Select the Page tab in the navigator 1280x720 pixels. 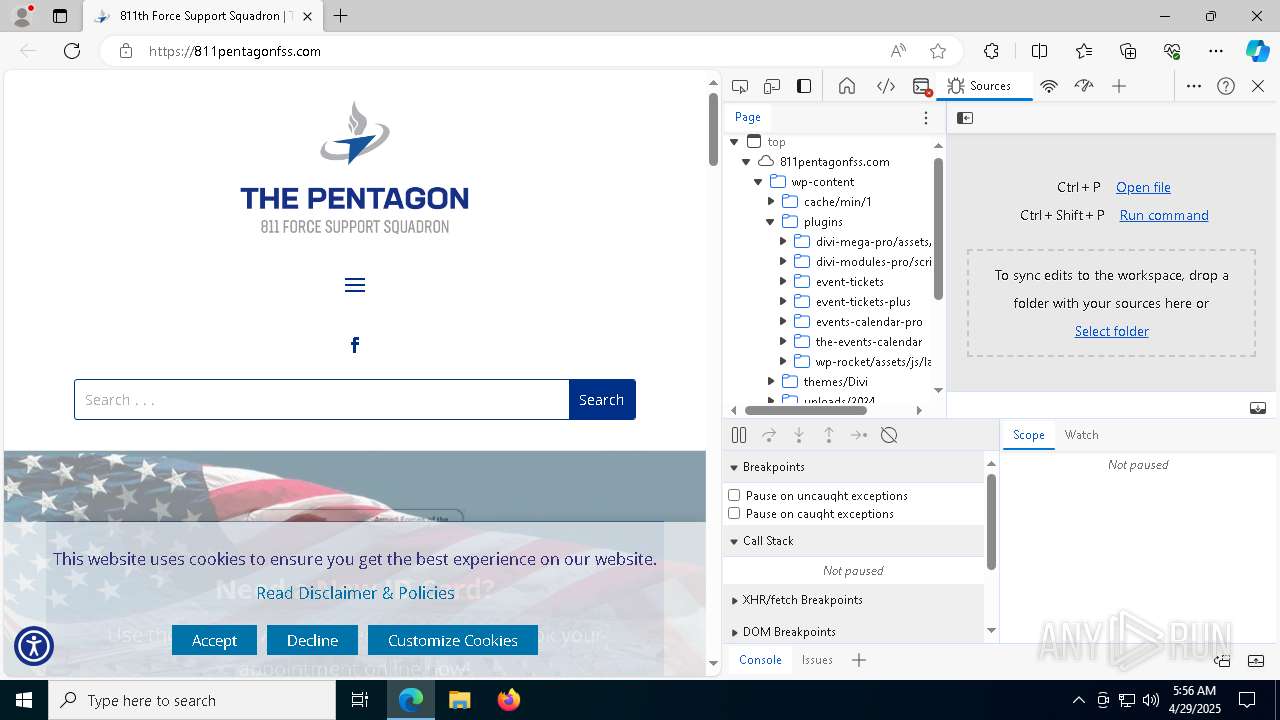(x=748, y=118)
